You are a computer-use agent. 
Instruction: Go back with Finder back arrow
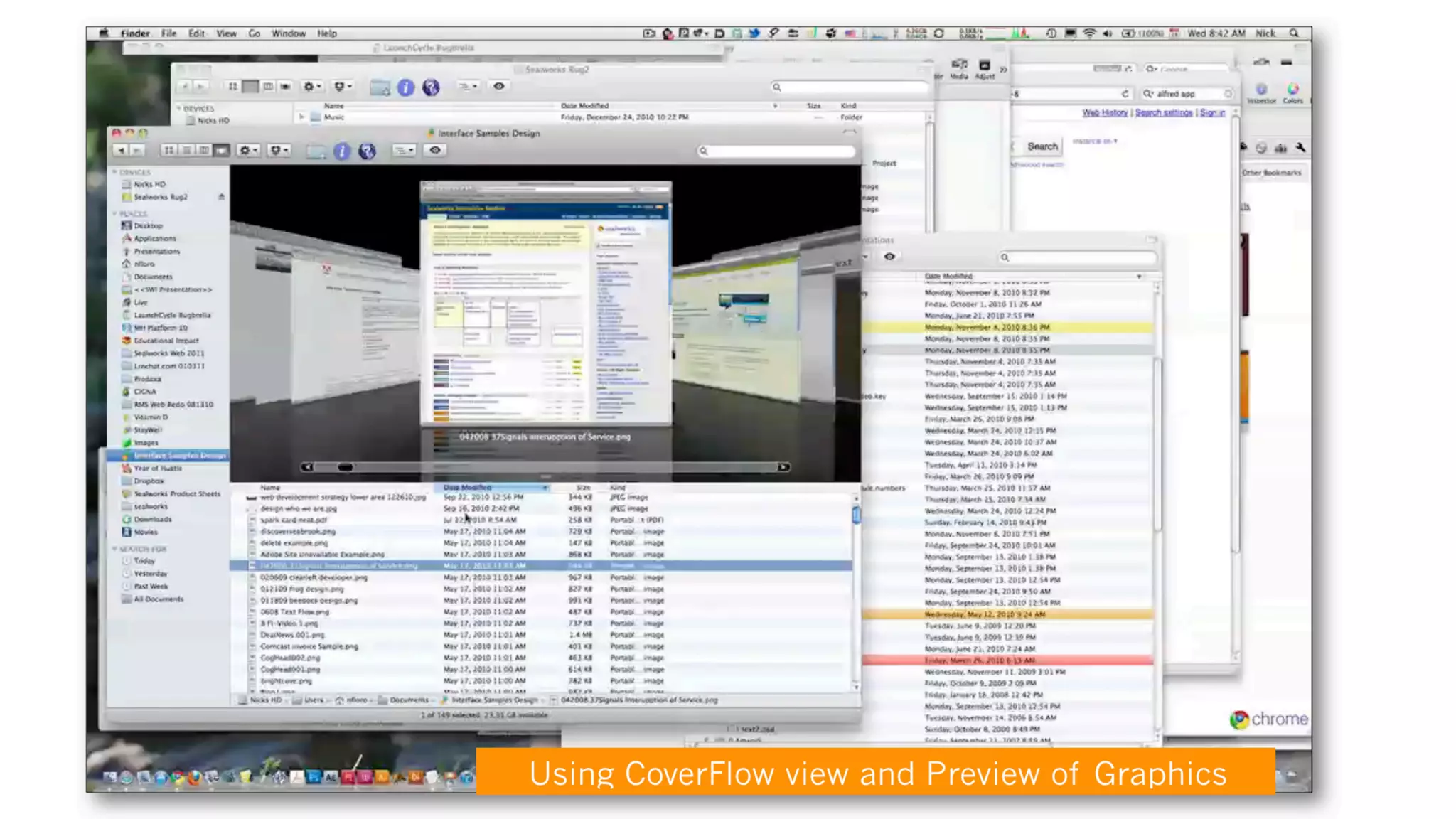coord(121,150)
